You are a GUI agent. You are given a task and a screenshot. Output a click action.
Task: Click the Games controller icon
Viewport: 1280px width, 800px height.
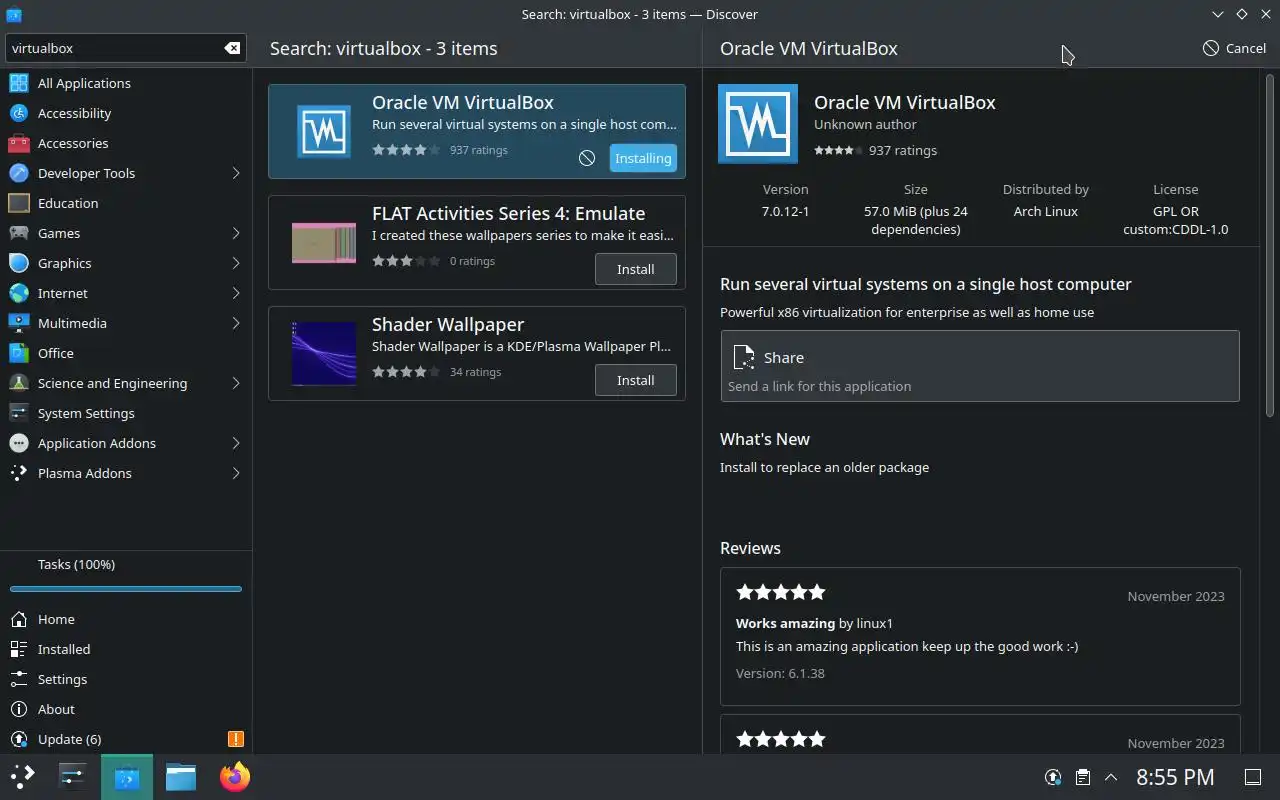tap(18, 233)
